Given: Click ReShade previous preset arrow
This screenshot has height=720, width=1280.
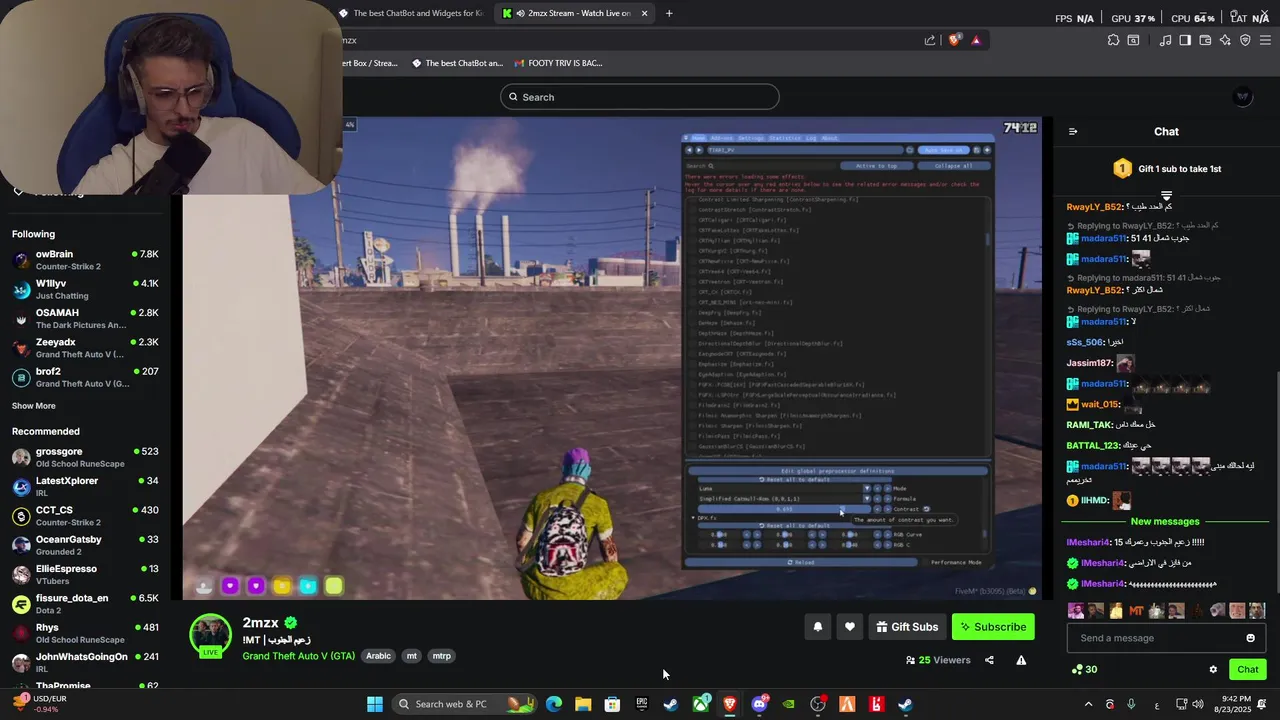Looking at the screenshot, I should [x=689, y=150].
